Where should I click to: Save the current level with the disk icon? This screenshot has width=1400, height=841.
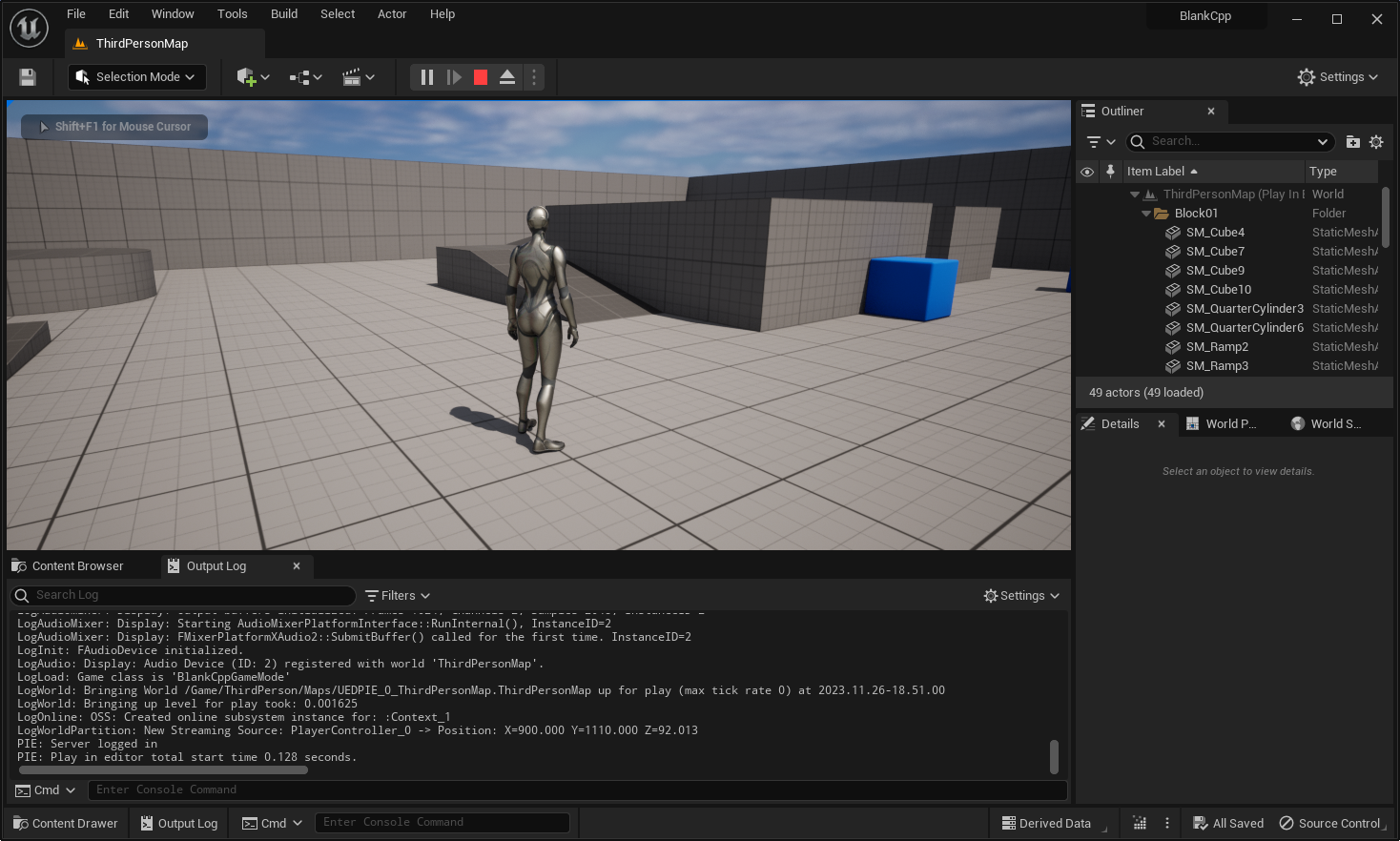coord(28,77)
